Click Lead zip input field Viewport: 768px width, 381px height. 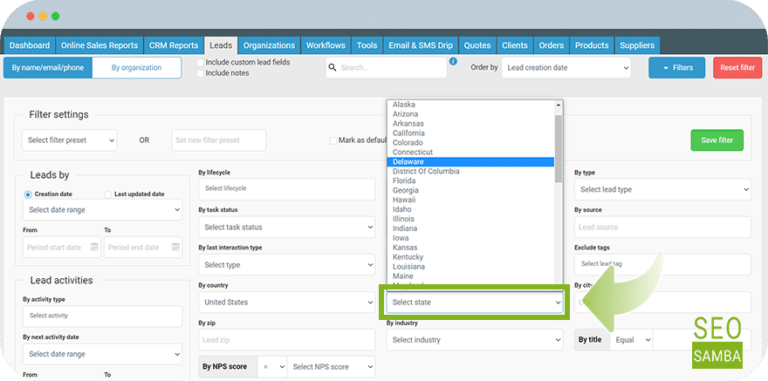pos(287,340)
